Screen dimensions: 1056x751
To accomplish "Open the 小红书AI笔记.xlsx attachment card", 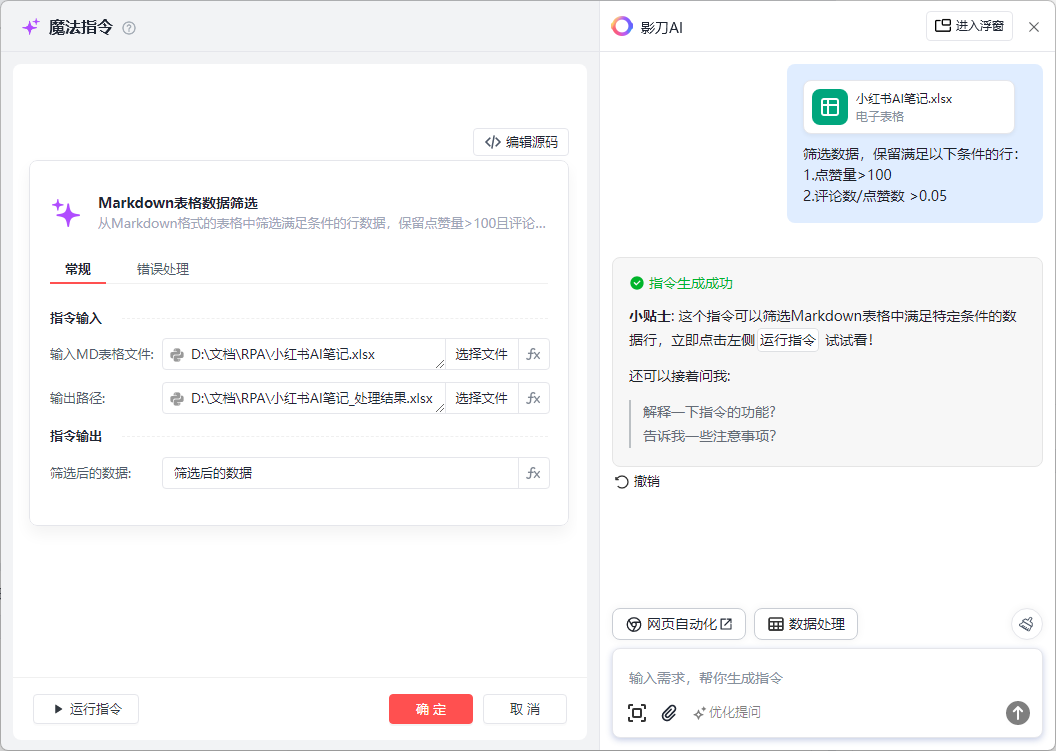I will point(909,107).
